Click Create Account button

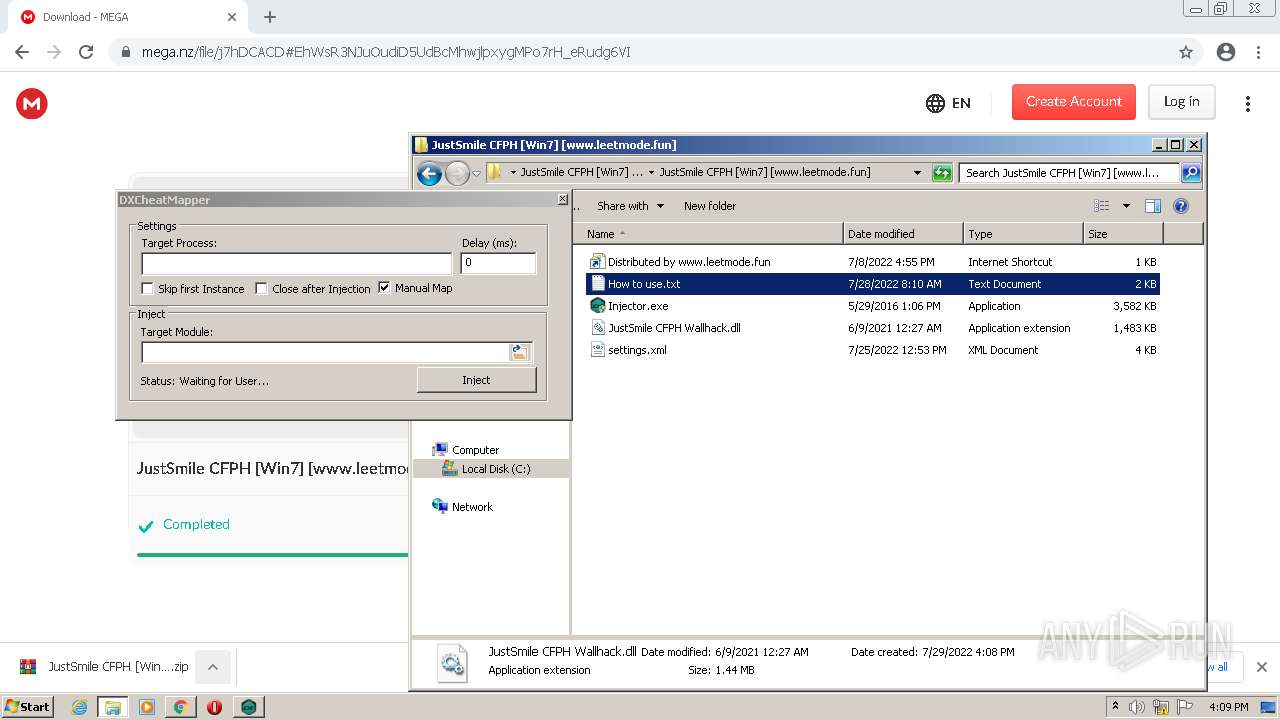point(1074,102)
